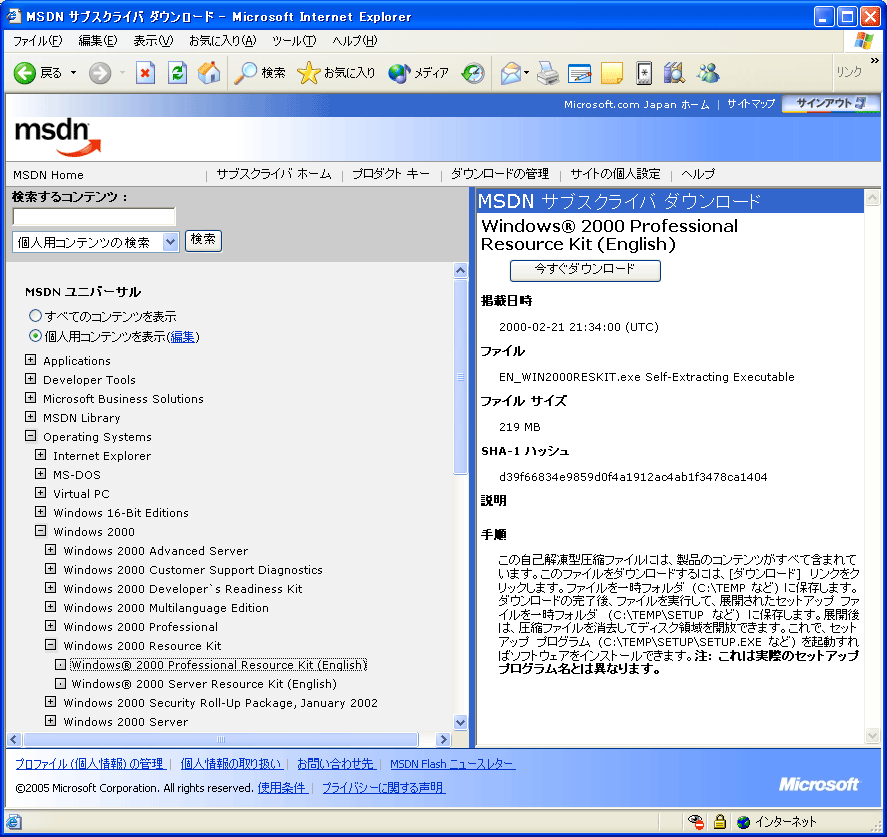
Task: Click the Refresh page toolbar icon
Action: click(177, 73)
